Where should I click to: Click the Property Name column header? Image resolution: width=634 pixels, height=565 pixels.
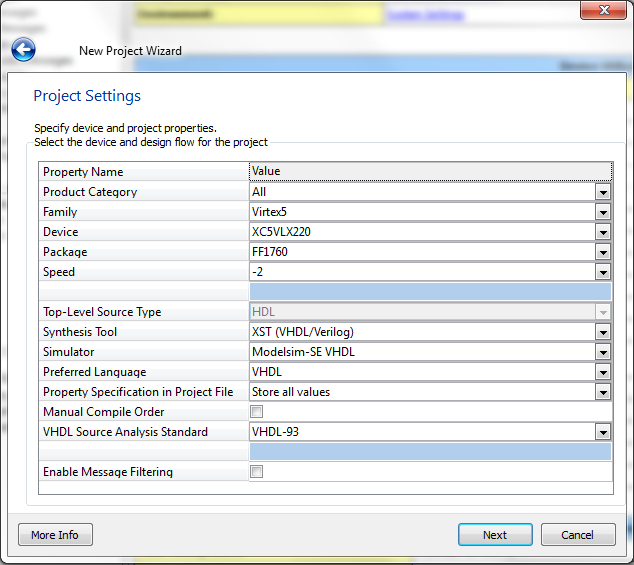coord(144,171)
